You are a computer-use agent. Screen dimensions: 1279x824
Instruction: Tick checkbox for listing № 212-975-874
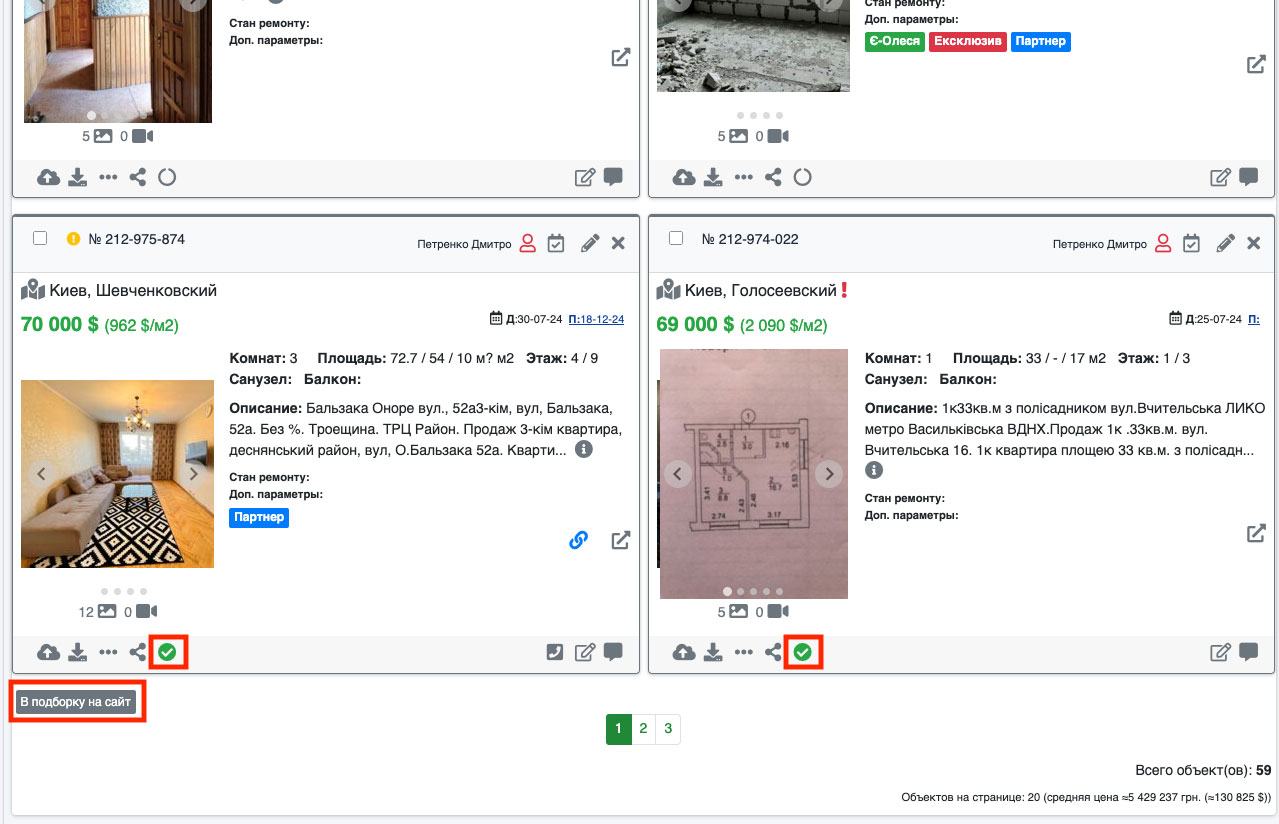pyautogui.click(x=40, y=238)
